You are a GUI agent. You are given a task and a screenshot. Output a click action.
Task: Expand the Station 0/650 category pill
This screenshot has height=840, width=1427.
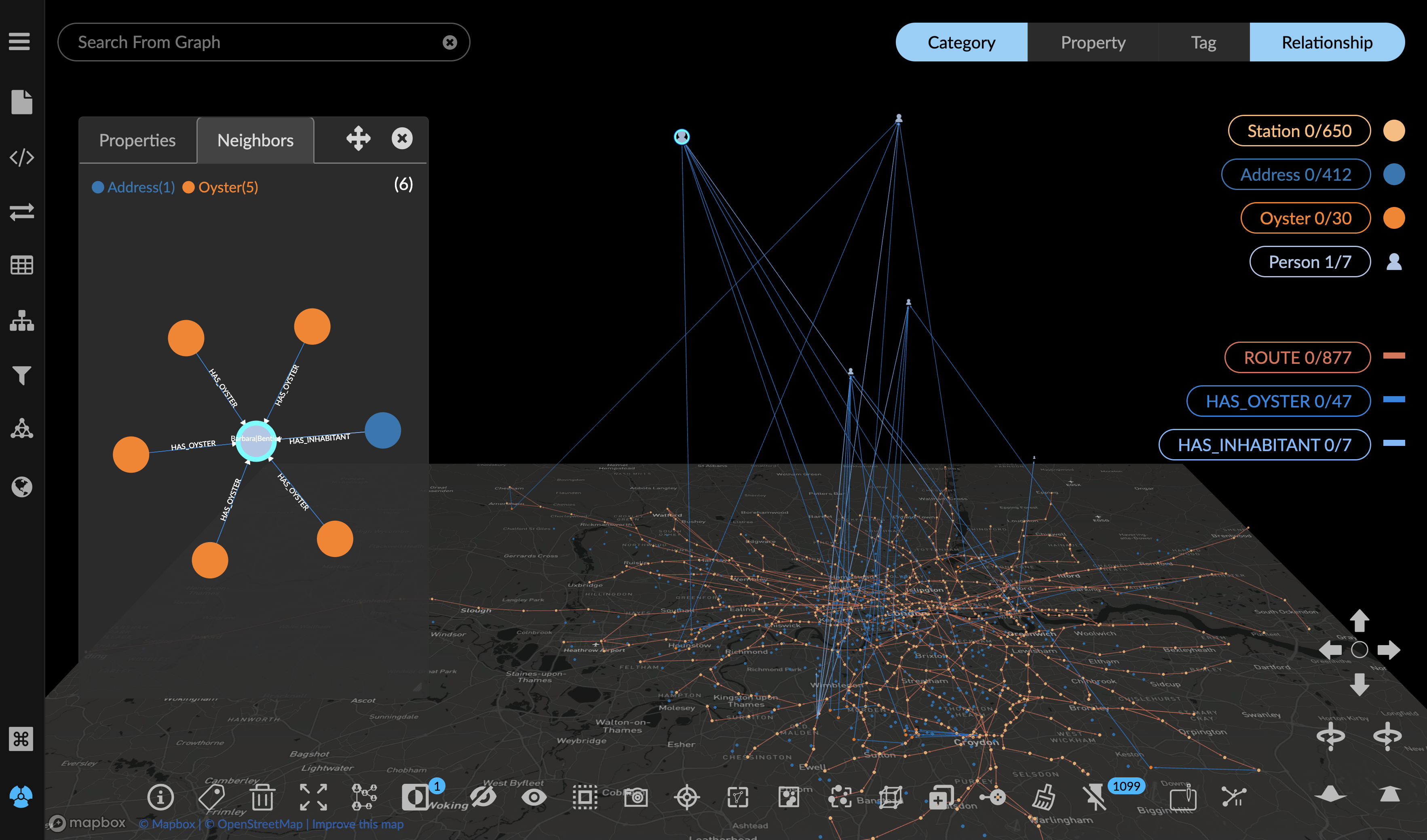point(1299,131)
